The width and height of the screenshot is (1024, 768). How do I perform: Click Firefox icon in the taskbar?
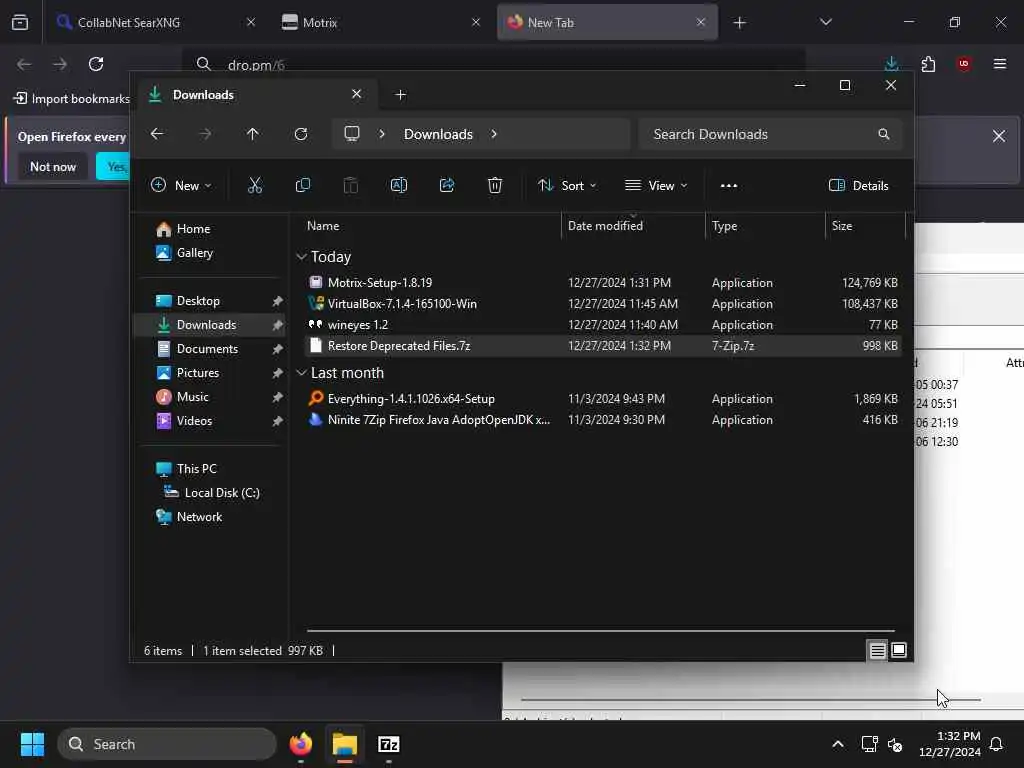[300, 744]
